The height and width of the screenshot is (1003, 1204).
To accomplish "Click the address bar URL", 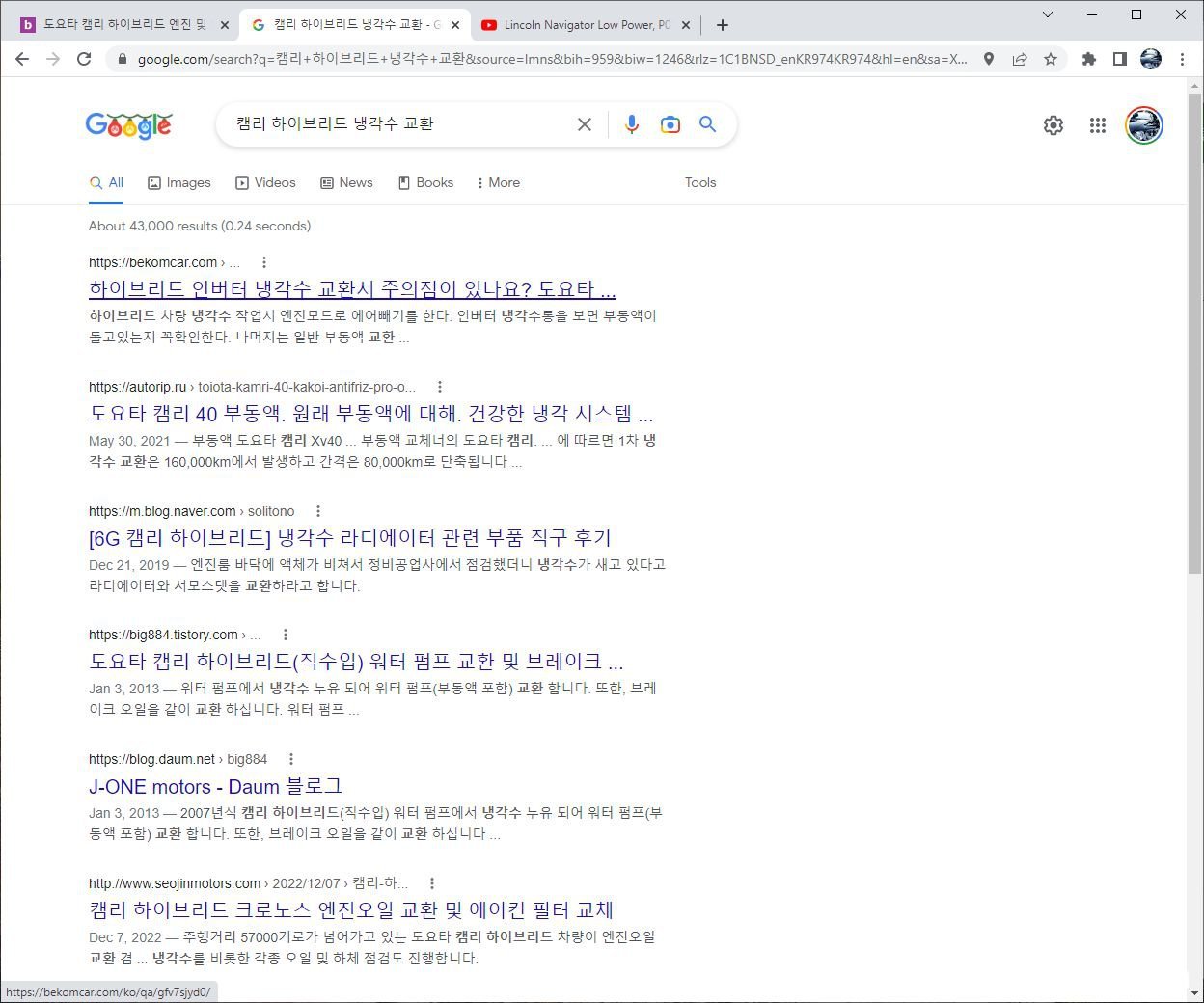I will [552, 59].
